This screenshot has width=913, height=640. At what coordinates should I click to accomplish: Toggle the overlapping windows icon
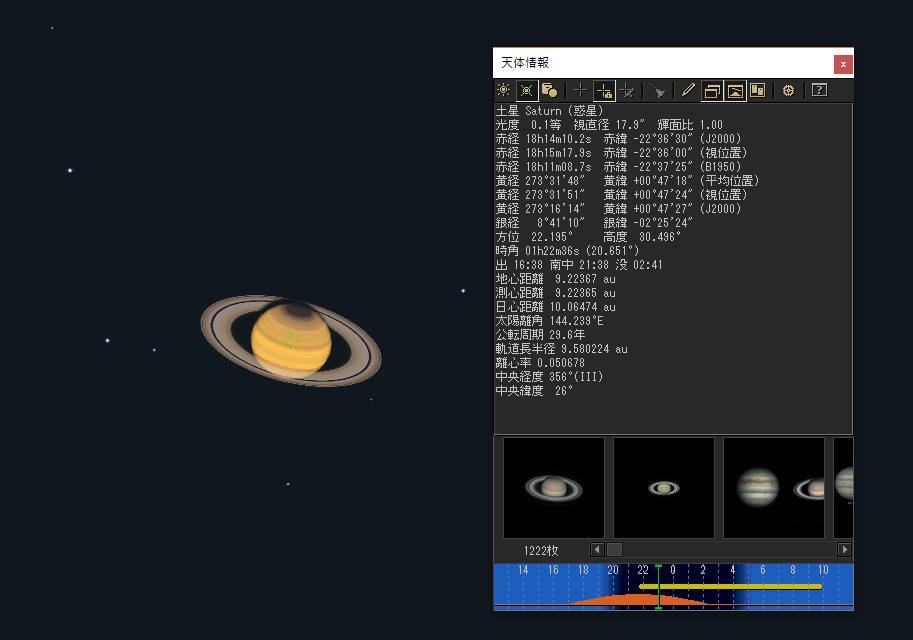712,90
